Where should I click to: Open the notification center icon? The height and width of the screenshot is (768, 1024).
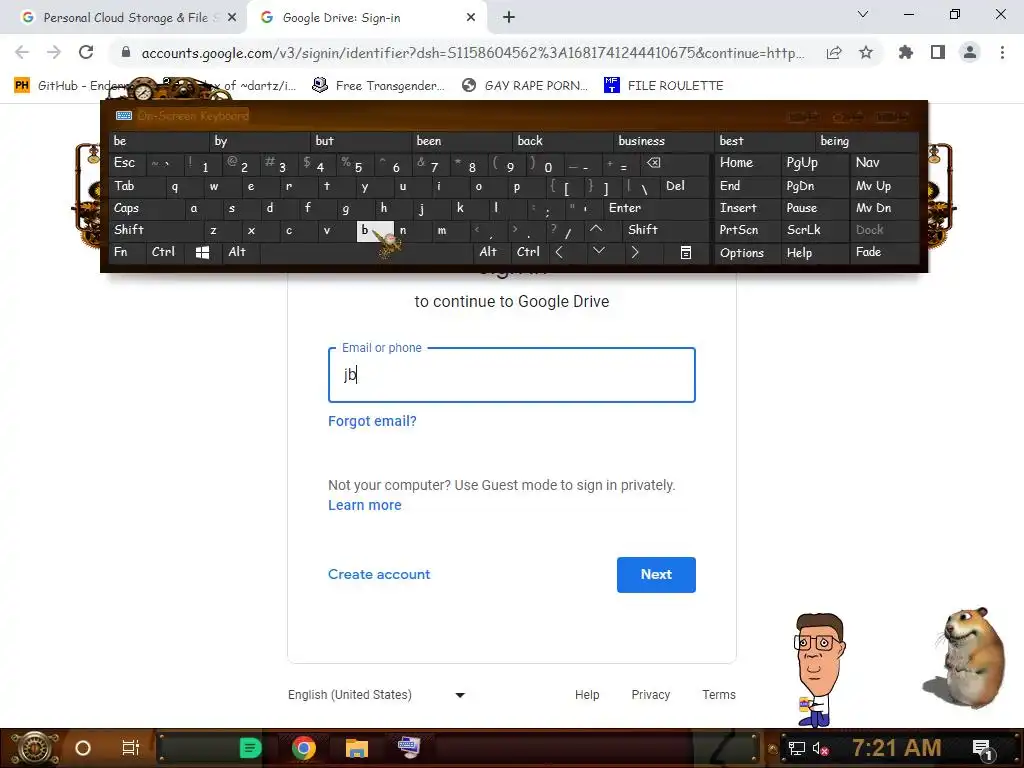coord(983,748)
